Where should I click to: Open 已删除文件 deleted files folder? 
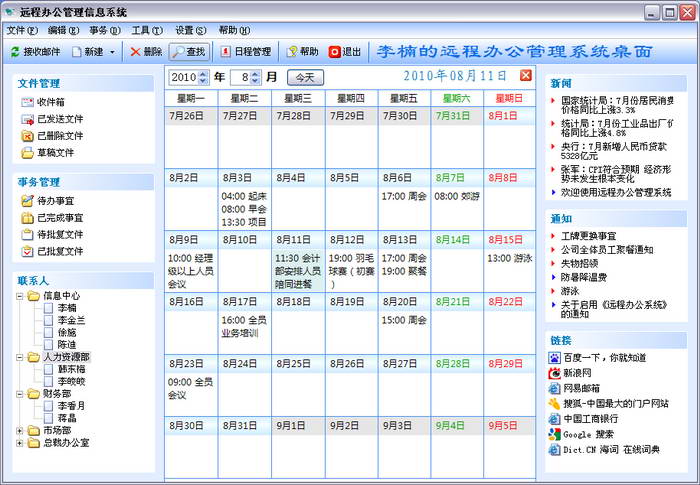(28, 136)
